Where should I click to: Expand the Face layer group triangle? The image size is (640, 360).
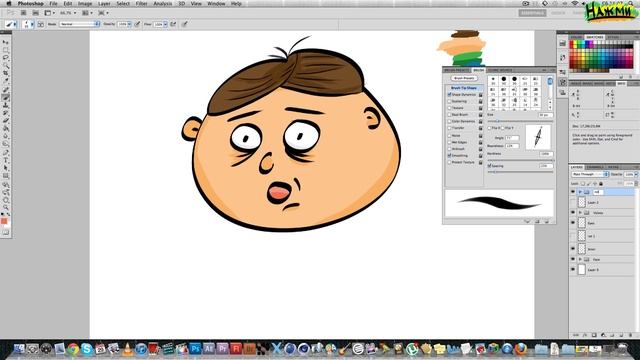click(x=580, y=259)
